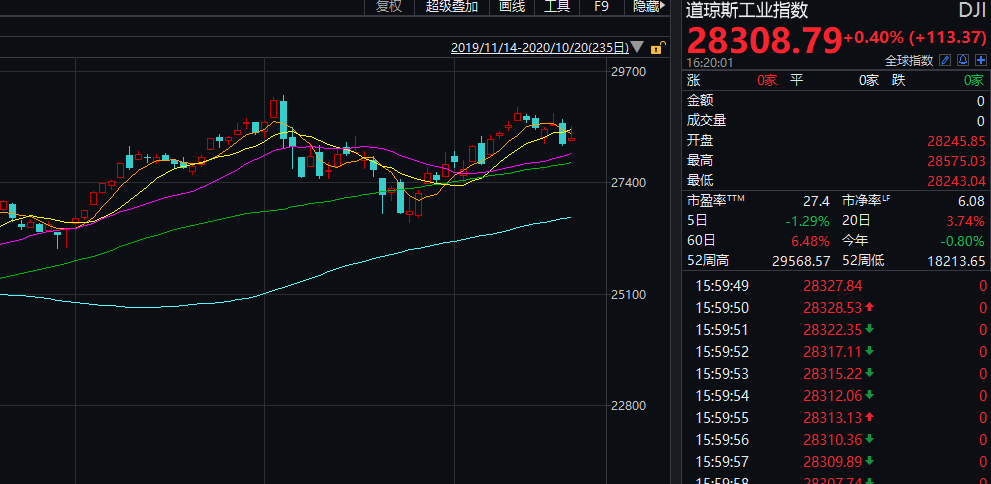Open the 工具 toolbar menu
Viewport: 991px width, 484px height.
[x=557, y=7]
